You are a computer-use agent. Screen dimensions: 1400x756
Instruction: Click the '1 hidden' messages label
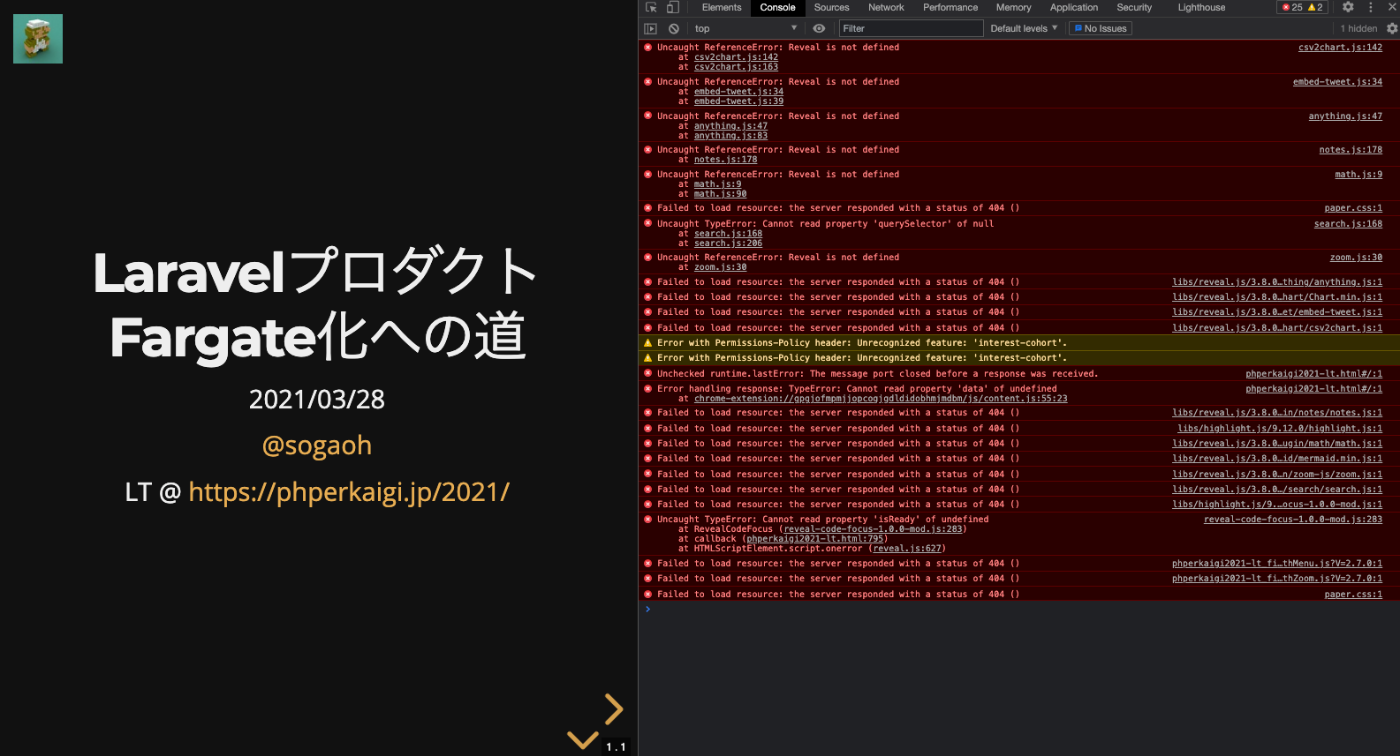pos(1358,29)
